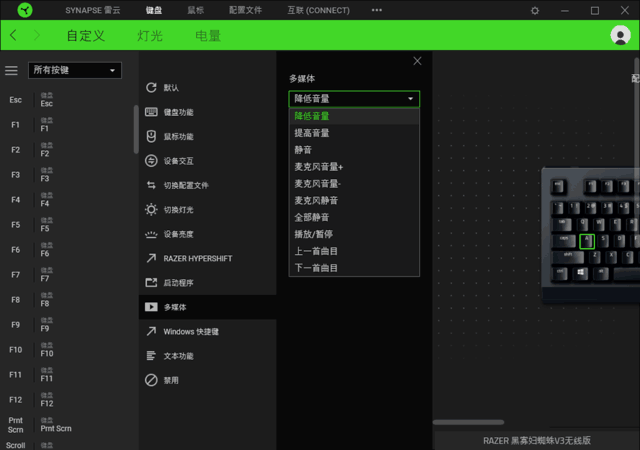Choose 麦克风静音 from the list

click(x=354, y=200)
